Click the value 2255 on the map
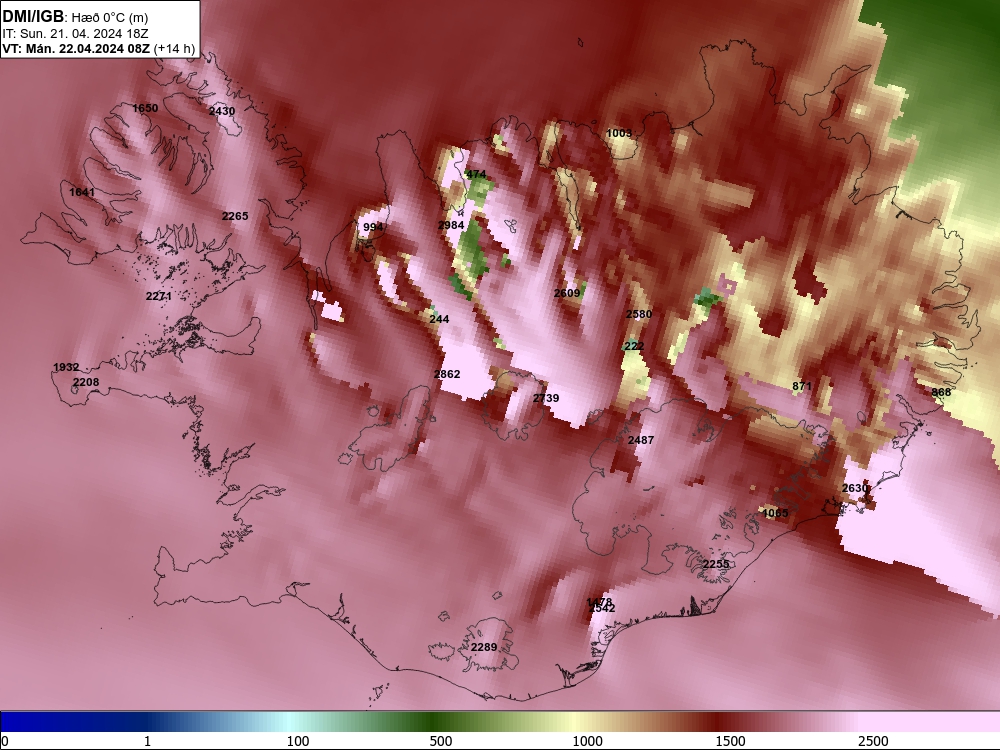Screen dimensions: 1000x750 716,564
